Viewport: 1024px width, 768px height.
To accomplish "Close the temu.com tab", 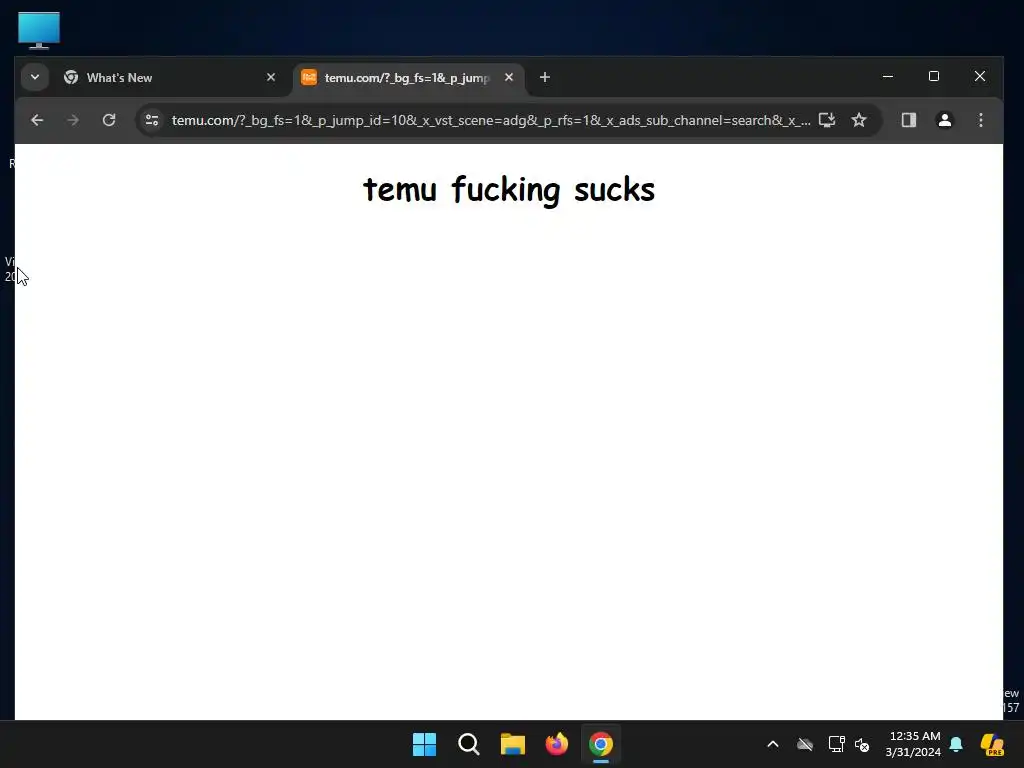I will click(509, 77).
